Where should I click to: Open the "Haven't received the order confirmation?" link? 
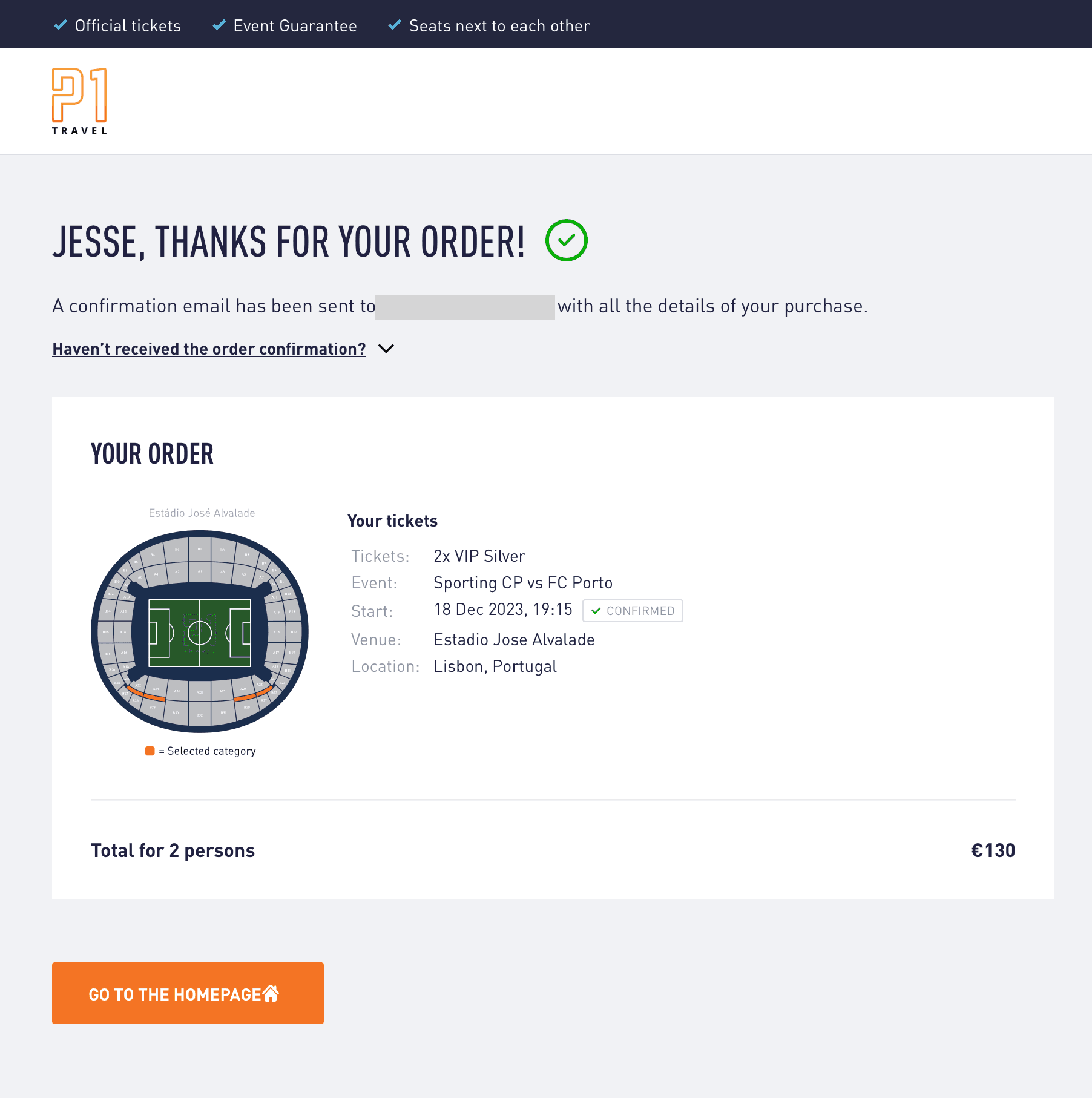[209, 349]
